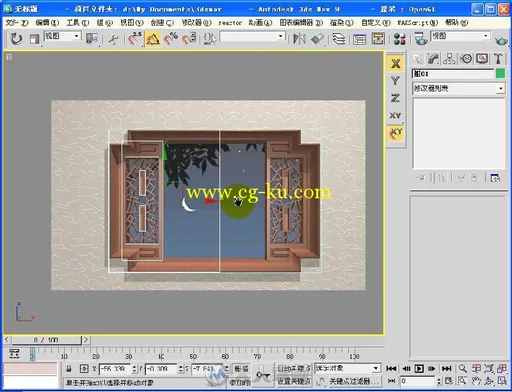Select the Arc Rotate navigation icon
The image size is (512, 392).
point(489,380)
